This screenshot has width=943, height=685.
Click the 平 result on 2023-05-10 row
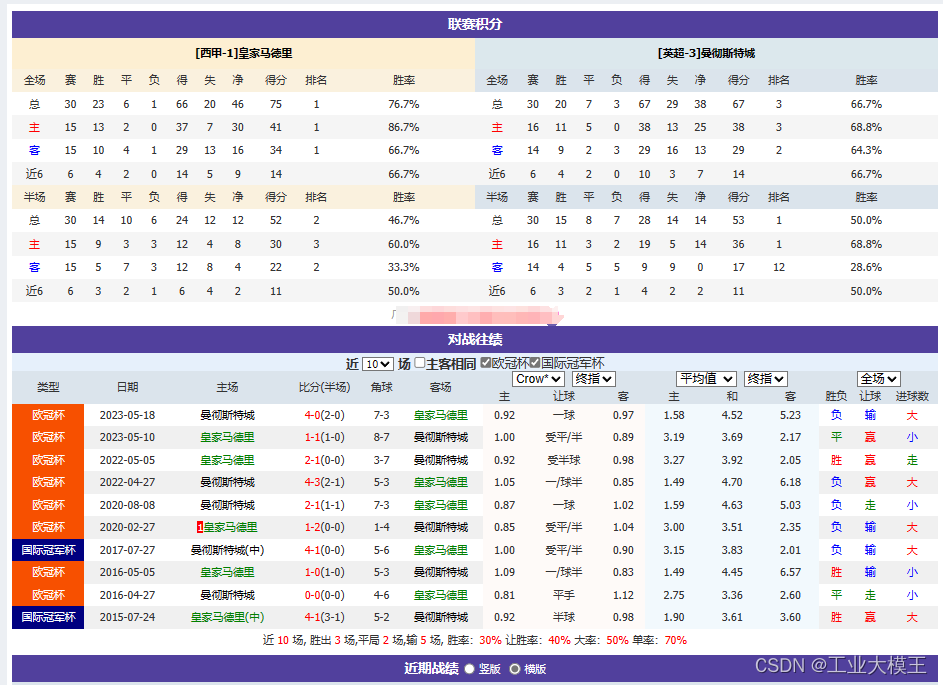point(836,437)
